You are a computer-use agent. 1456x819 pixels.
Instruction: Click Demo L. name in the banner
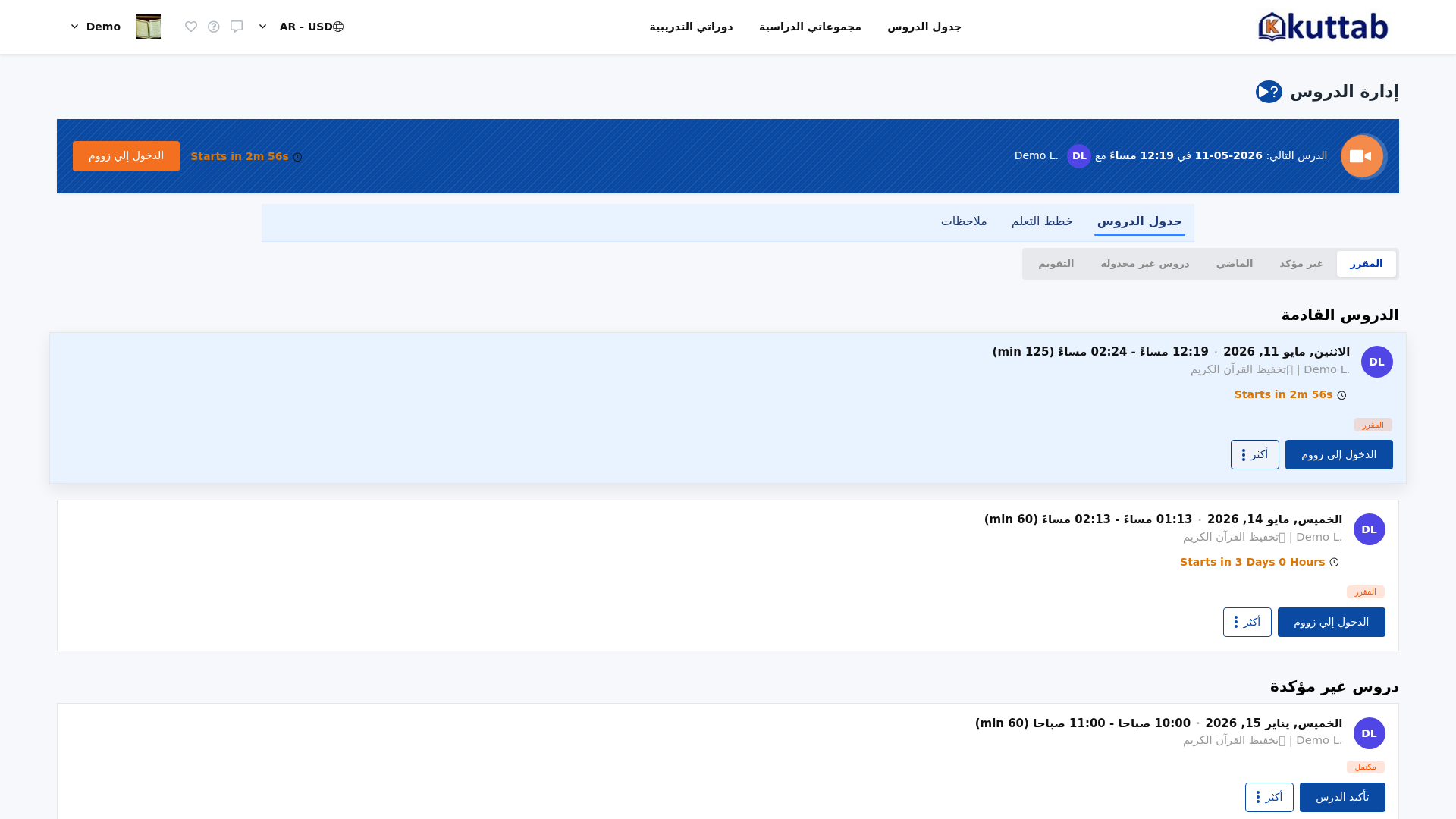point(1036,155)
